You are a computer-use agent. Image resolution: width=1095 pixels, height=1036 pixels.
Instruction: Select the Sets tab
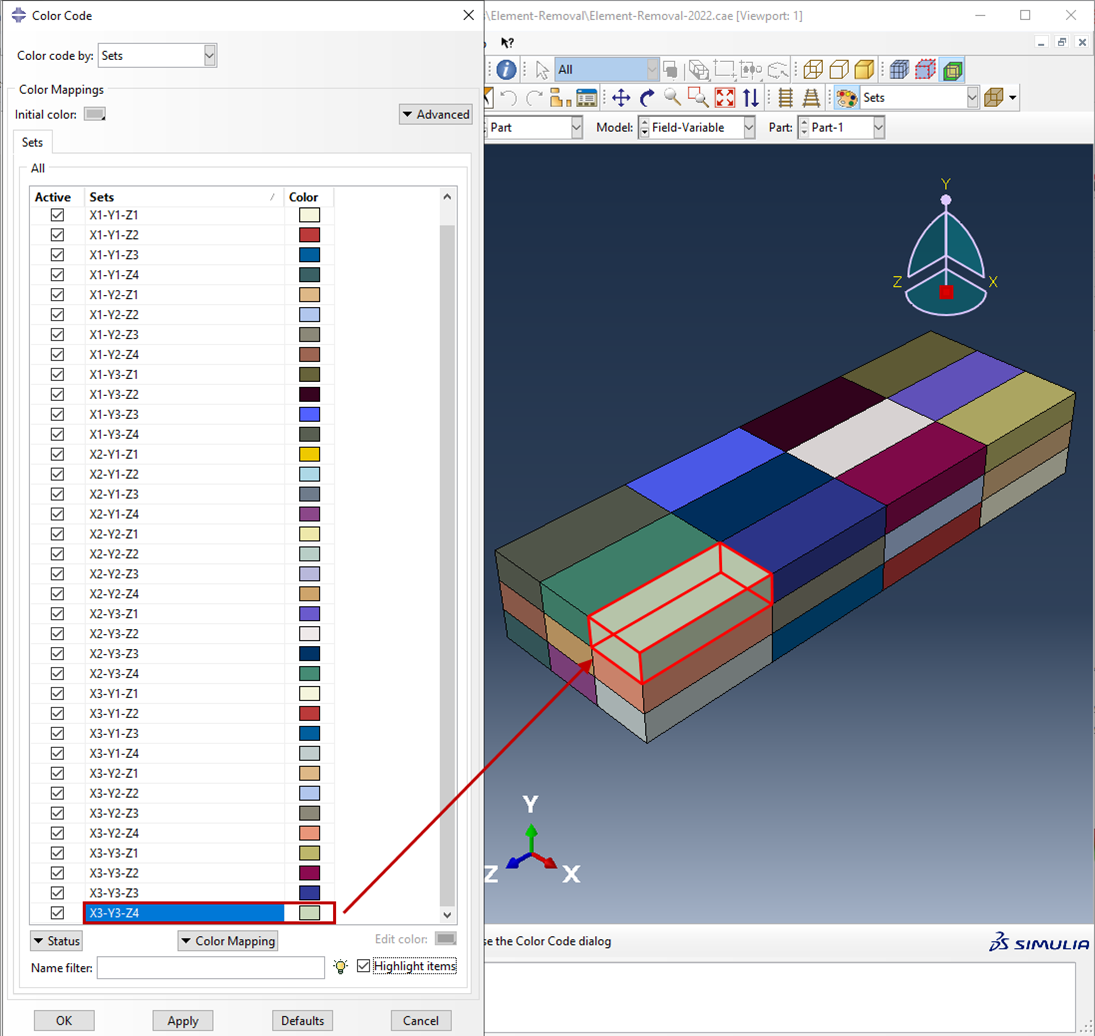click(x=32, y=143)
